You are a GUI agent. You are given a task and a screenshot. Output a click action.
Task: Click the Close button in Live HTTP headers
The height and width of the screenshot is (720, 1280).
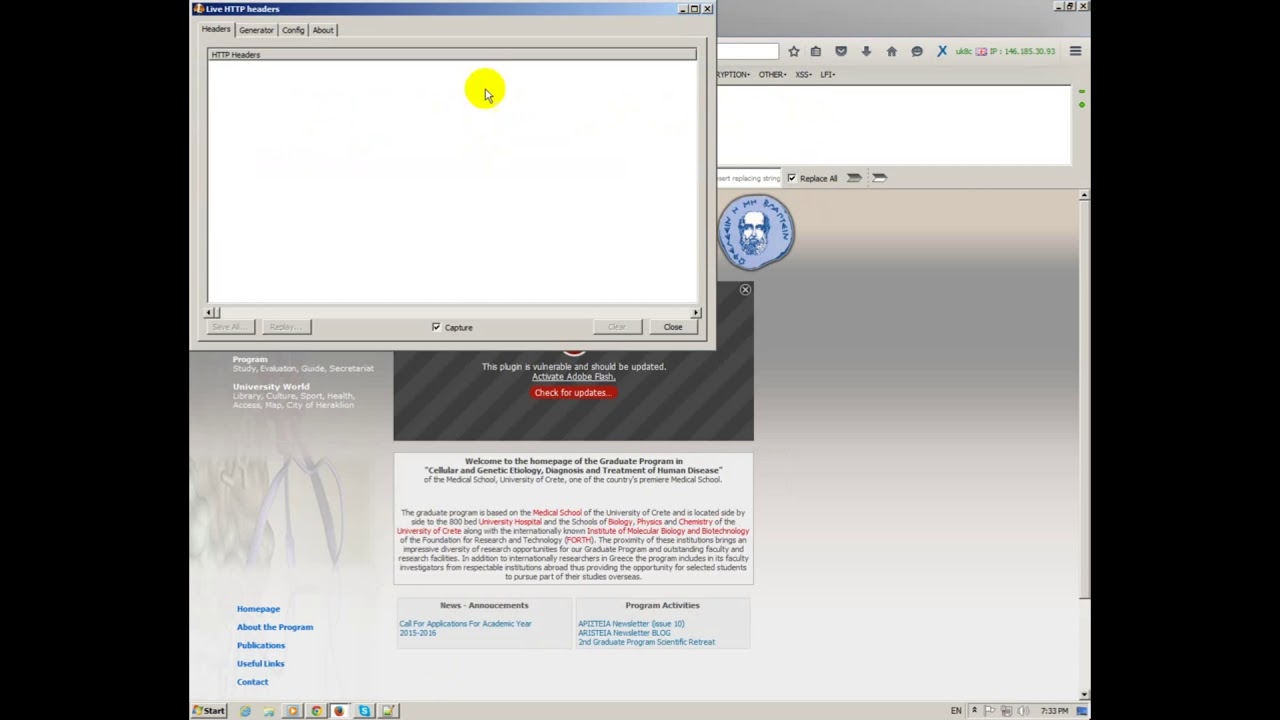click(x=673, y=327)
